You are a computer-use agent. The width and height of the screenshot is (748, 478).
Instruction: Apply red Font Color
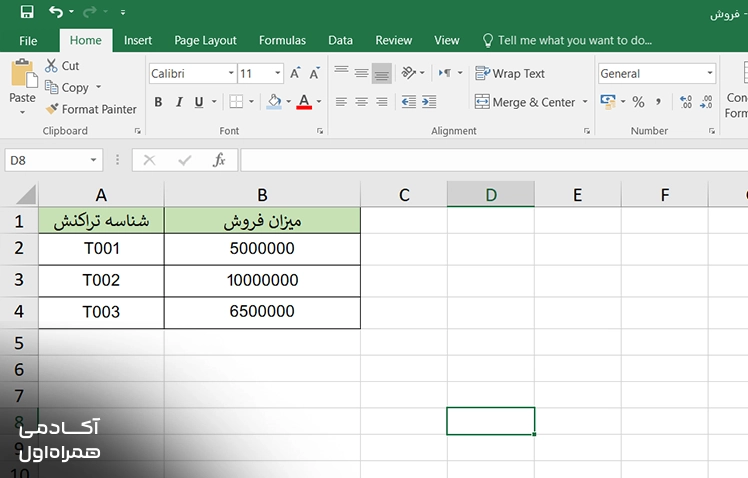pos(304,102)
